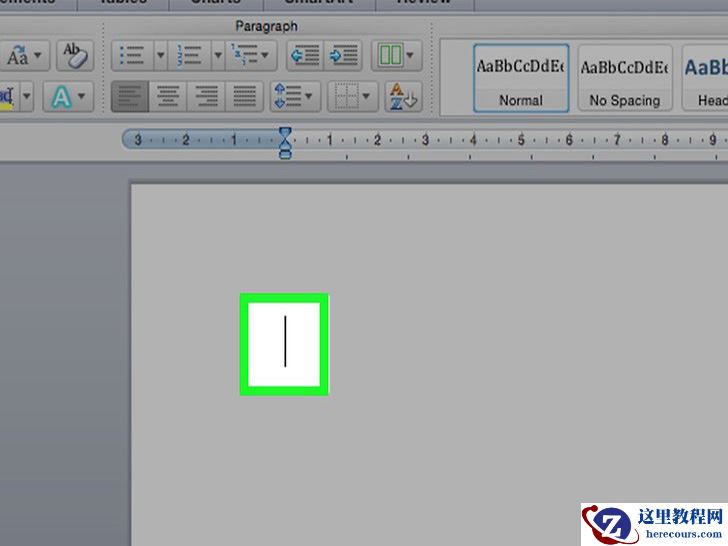Open the bullet style dropdown arrow
728x546 pixels.
[x=161, y=56]
